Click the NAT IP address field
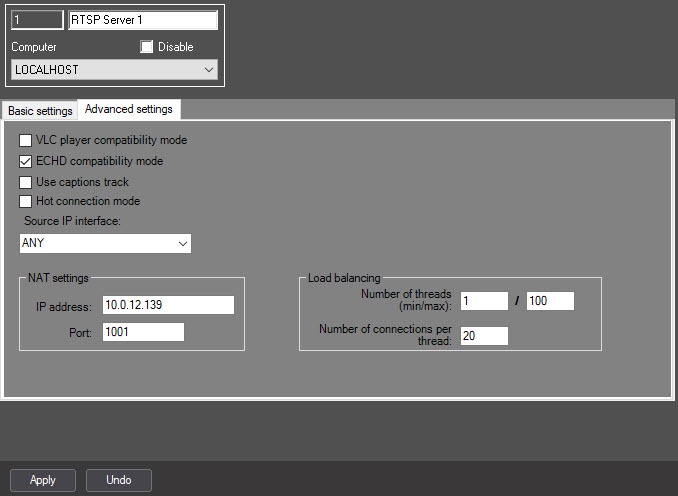This screenshot has height=496, width=678. point(167,305)
